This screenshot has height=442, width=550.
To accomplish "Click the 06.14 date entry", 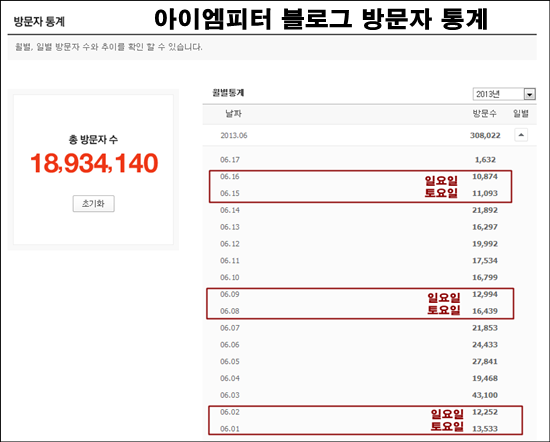I will click(x=230, y=210).
